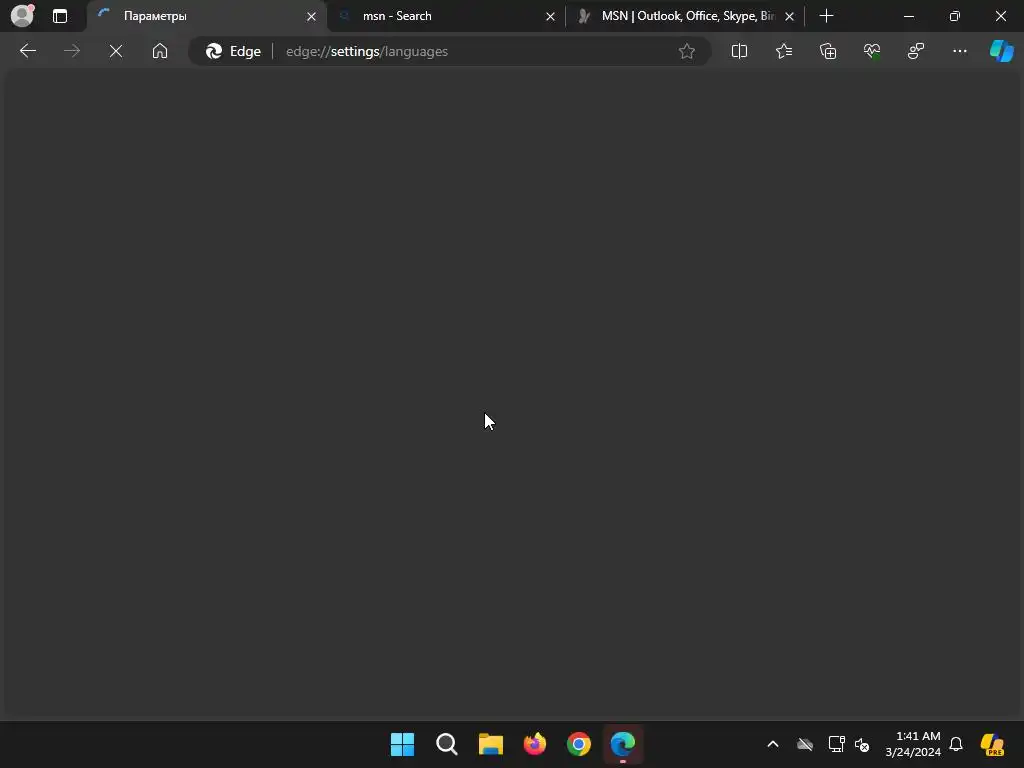The image size is (1024, 768).
Task: Open the tab actions menu icon
Action: tap(60, 16)
